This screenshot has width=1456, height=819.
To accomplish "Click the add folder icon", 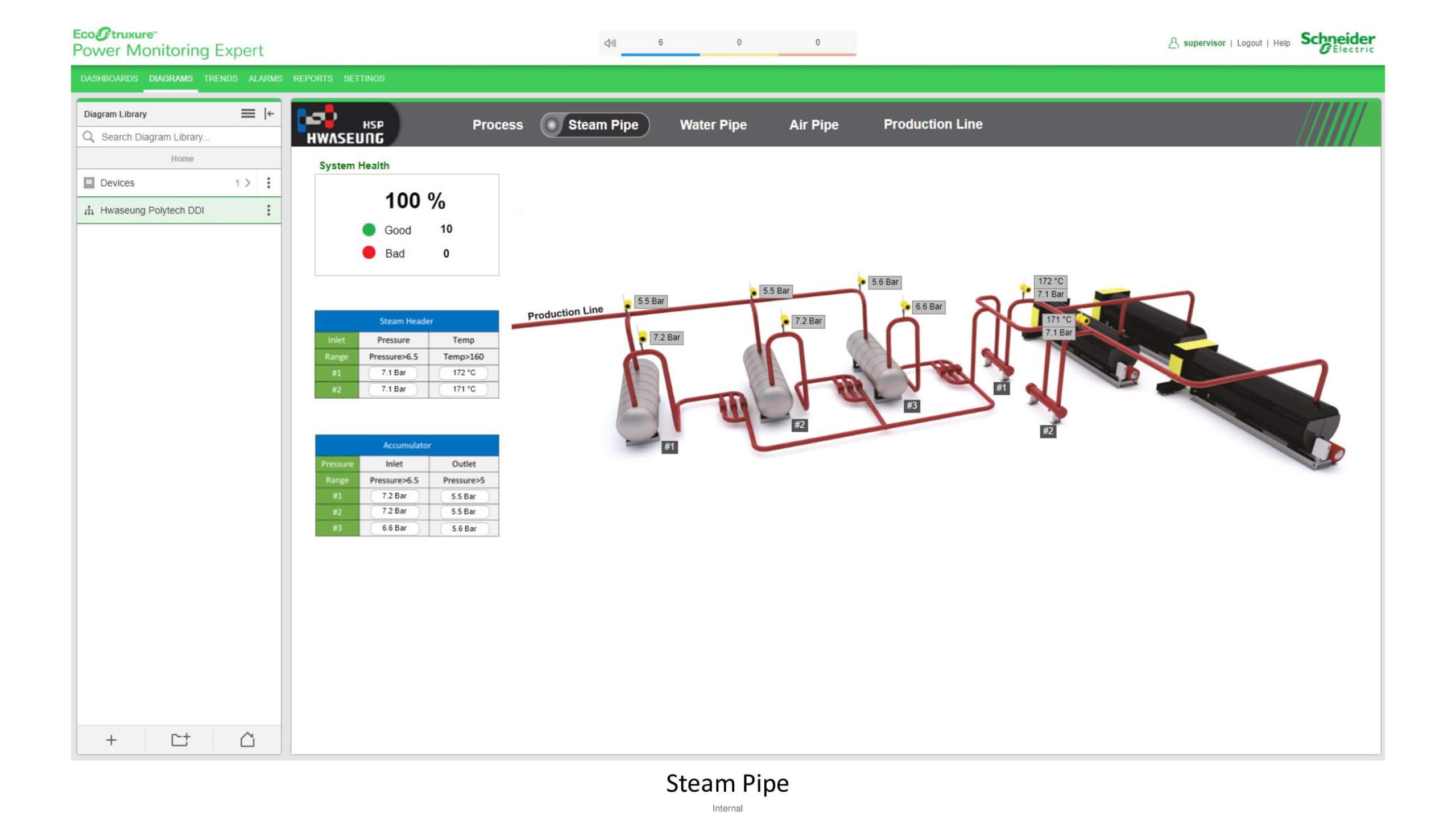I will point(180,740).
